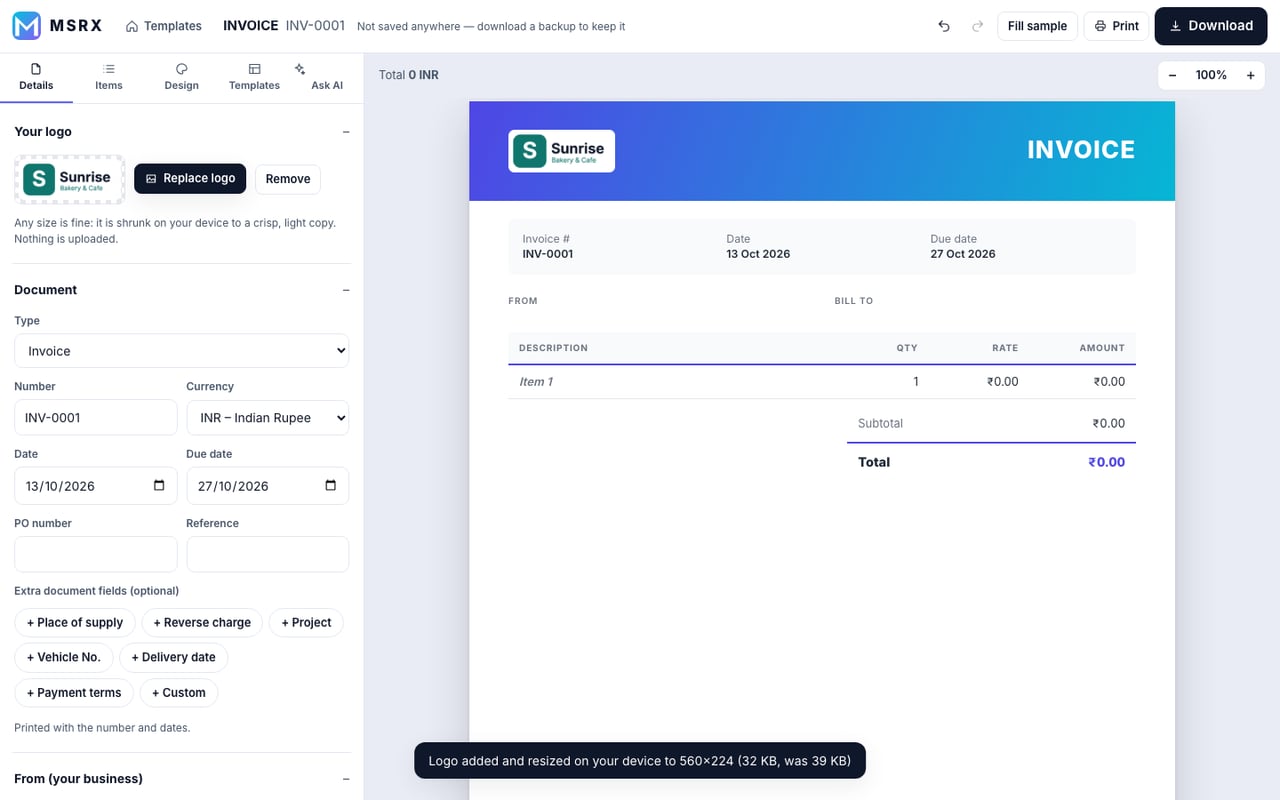Viewport: 1280px width, 800px height.
Task: Collapse the From (your business) section
Action: pos(346,779)
